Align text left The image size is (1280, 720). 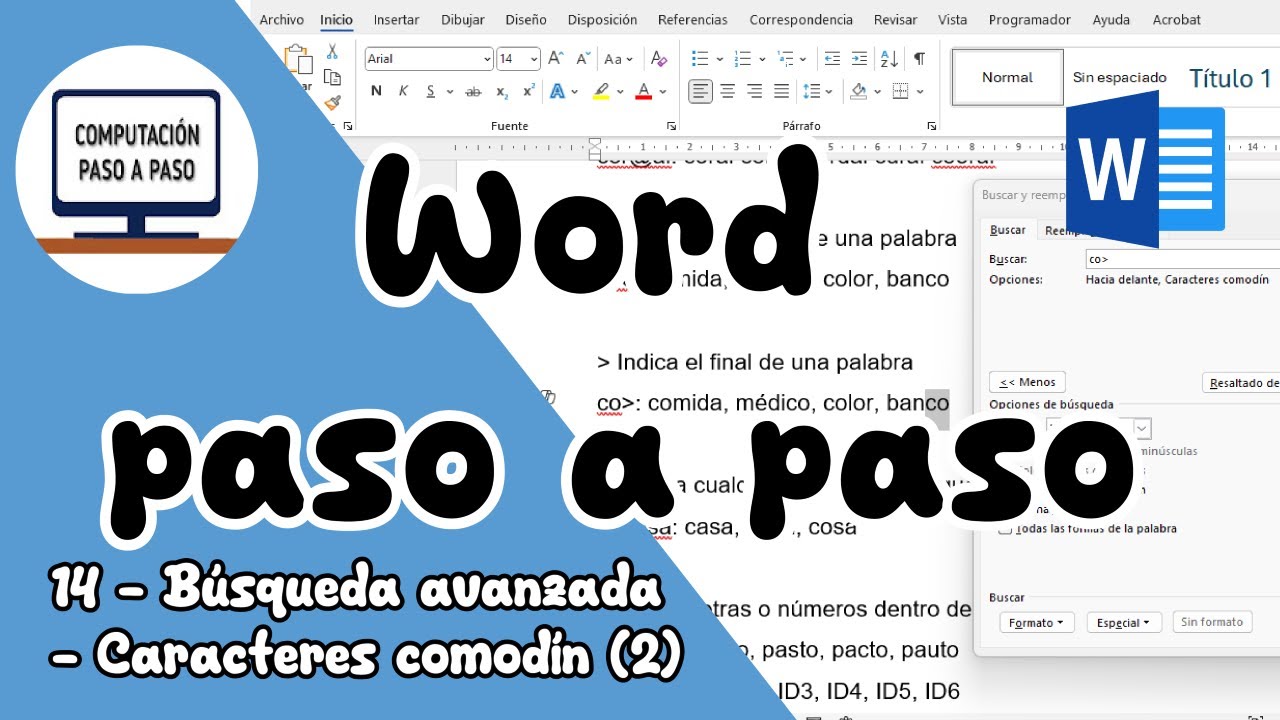click(x=700, y=91)
